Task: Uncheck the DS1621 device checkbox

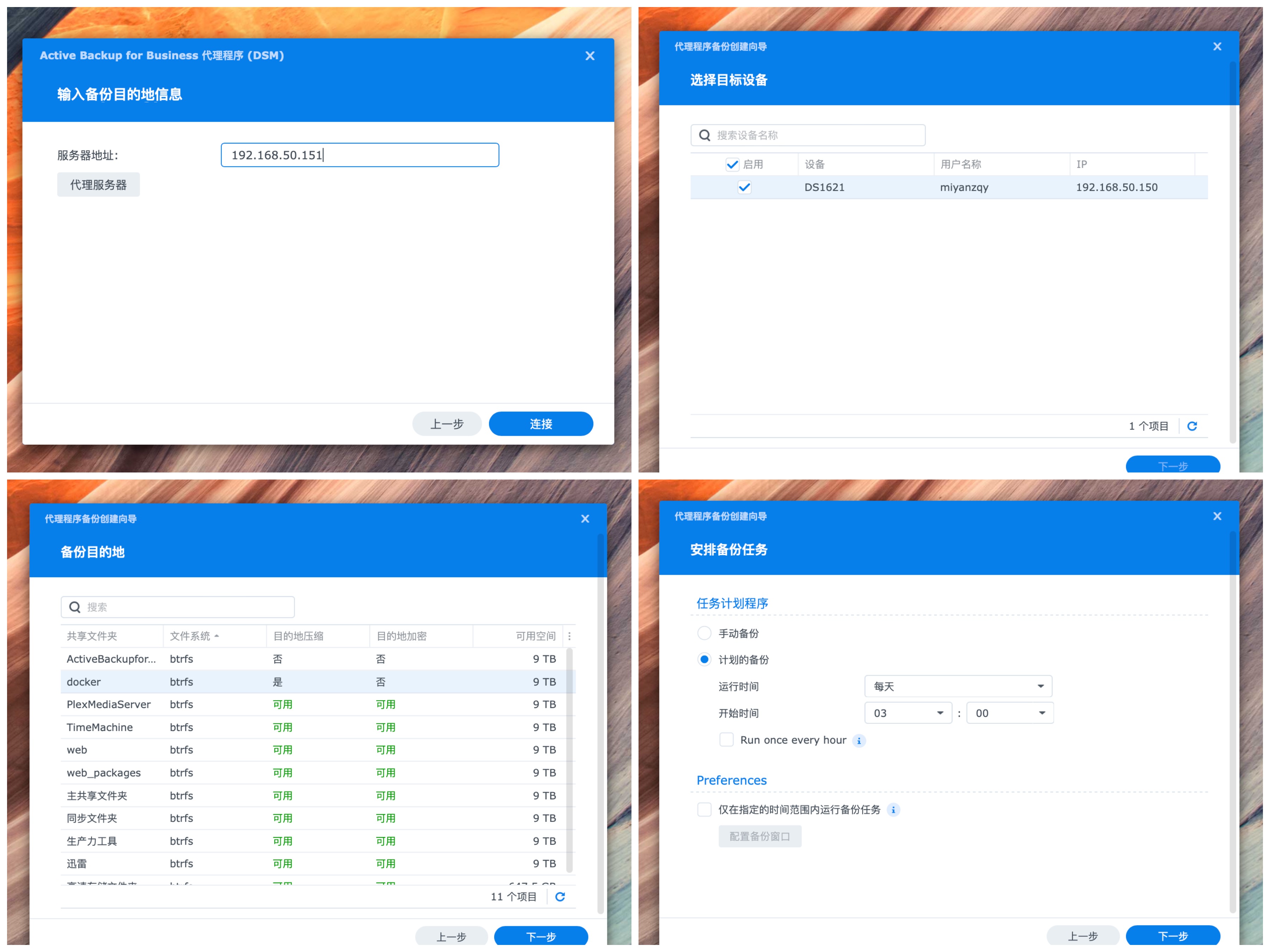Action: (x=744, y=187)
